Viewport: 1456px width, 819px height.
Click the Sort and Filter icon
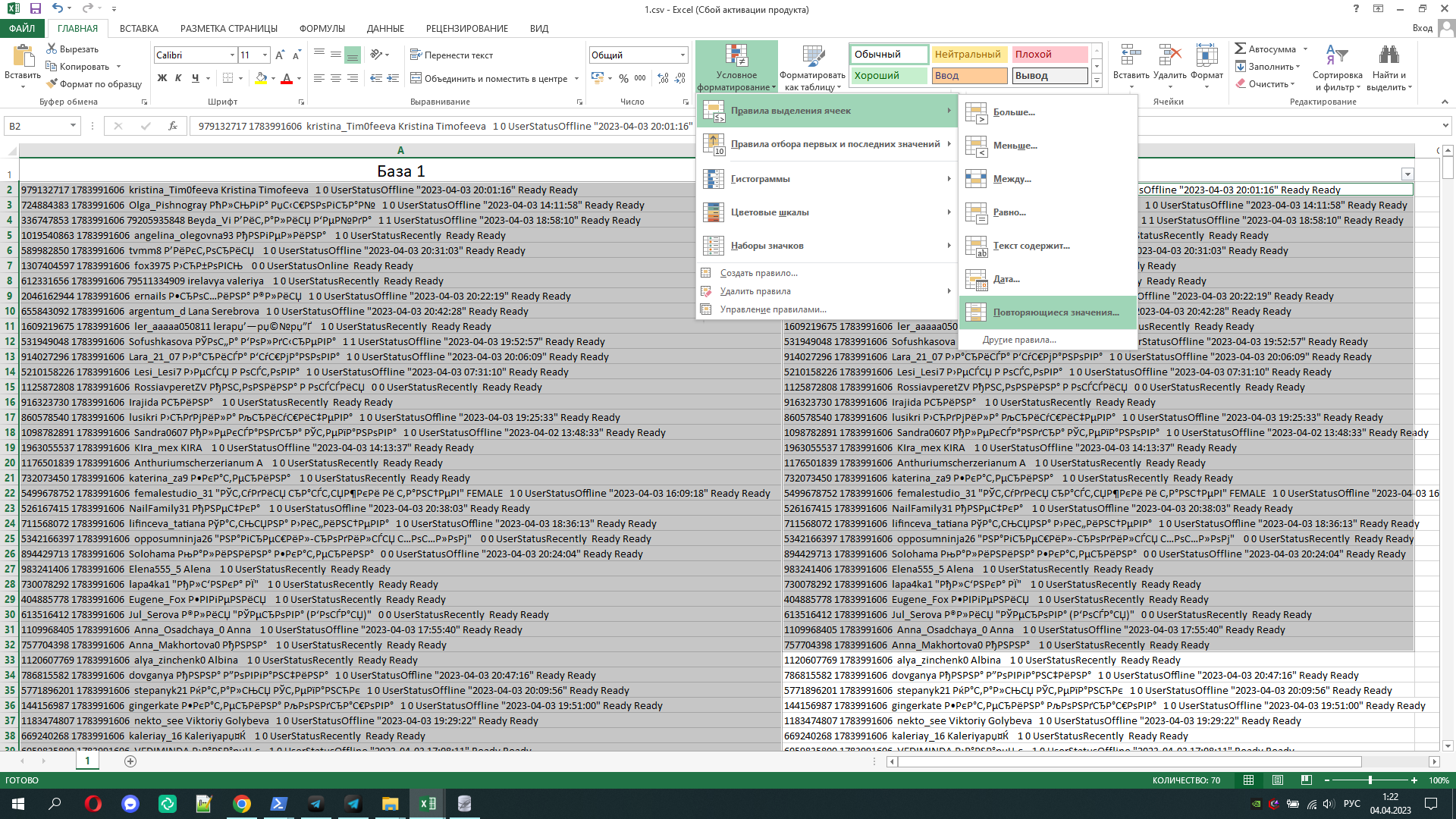1336,55
